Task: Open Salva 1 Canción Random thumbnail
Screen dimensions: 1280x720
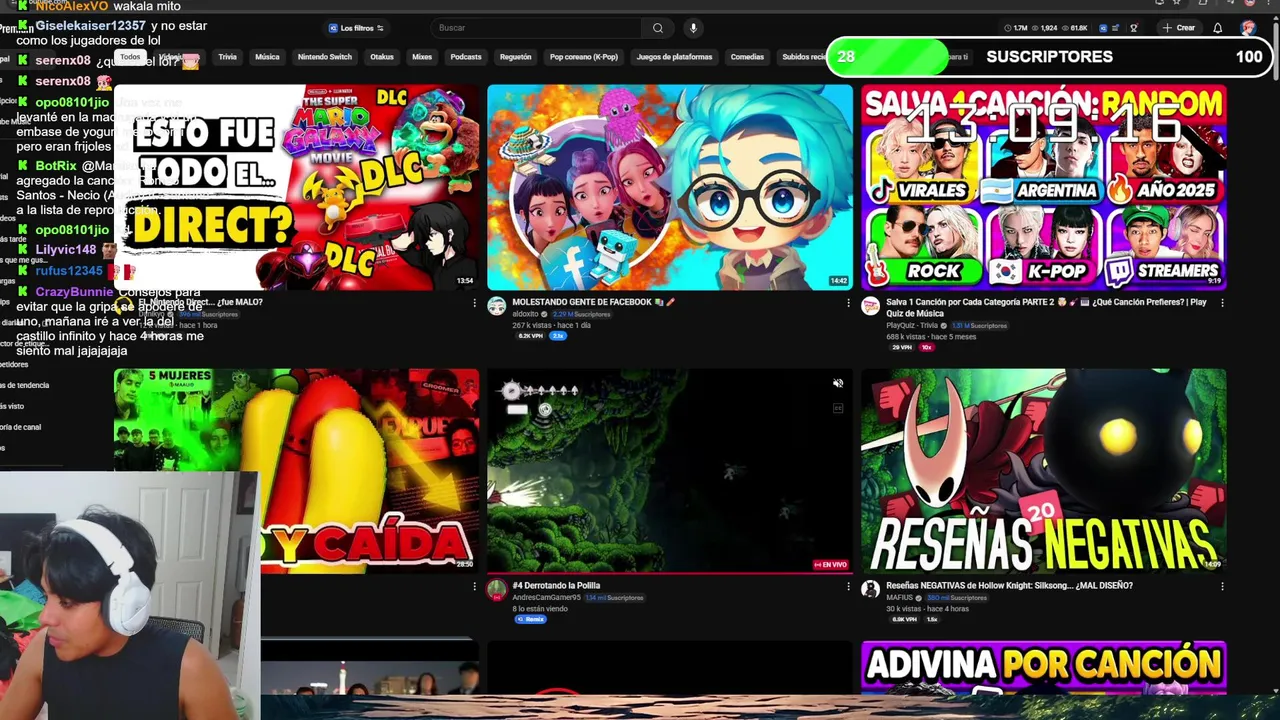Action: click(1044, 187)
